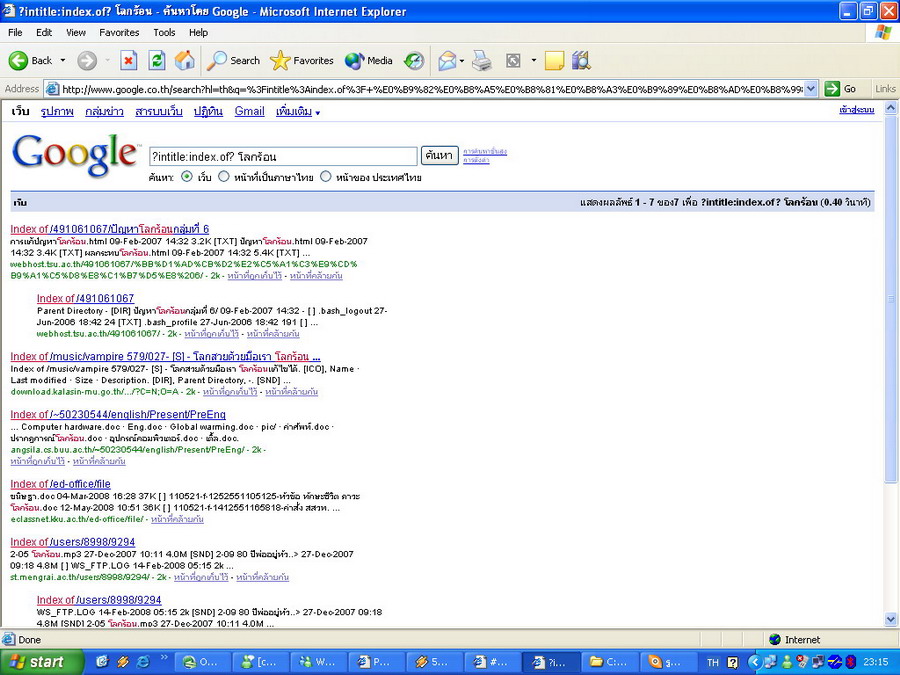
Task: Switch to the C:... folder taskbar button
Action: [610, 662]
